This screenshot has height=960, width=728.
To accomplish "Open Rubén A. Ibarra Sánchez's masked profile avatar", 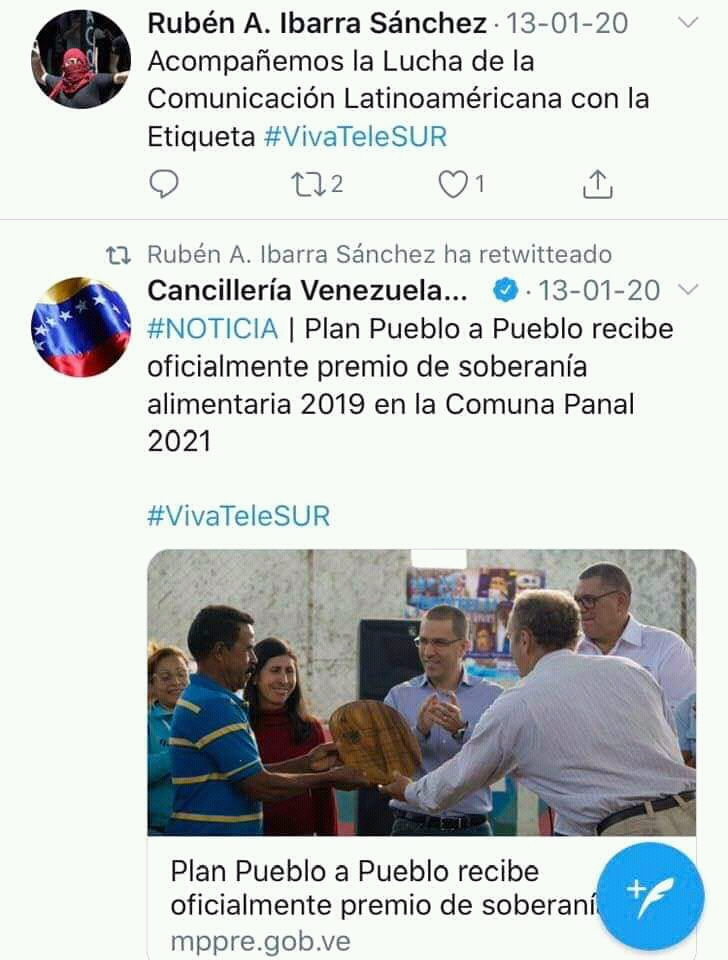I will 81,59.
